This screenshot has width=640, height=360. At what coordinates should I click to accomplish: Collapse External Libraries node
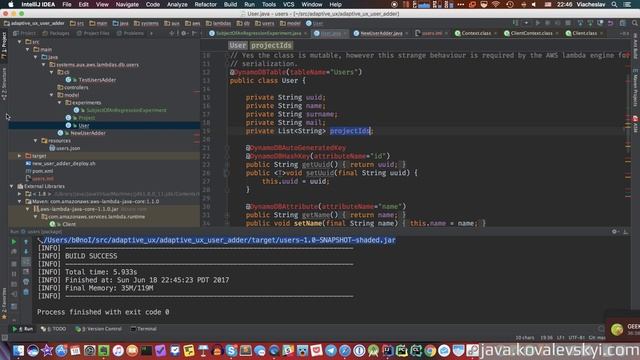click(x=11, y=186)
